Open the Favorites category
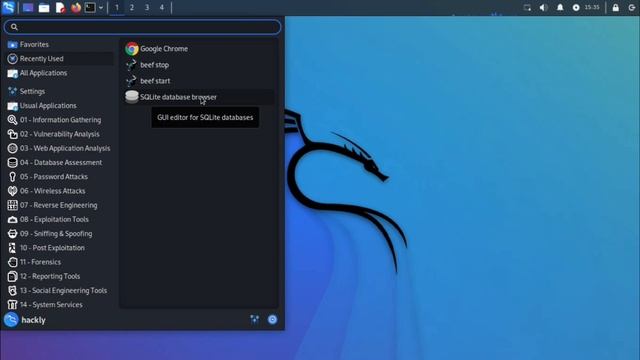 coord(60,44)
